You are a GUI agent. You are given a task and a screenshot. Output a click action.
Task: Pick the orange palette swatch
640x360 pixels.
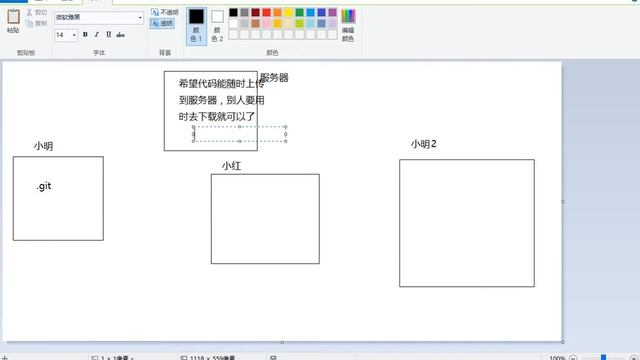[x=278, y=13]
